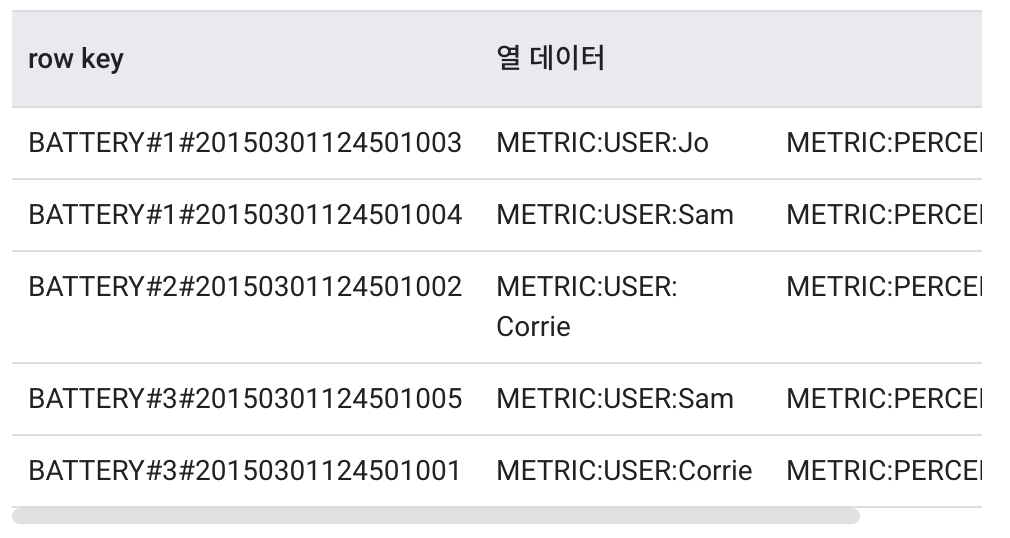1010x538 pixels.
Task: Click METRIC:USER:Corrie cell in last row
Action: pos(624,471)
